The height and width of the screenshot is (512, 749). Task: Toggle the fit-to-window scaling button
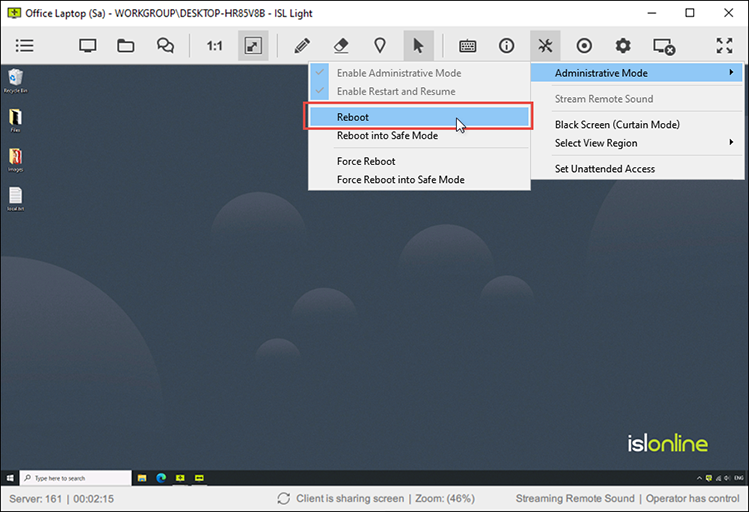pyautogui.click(x=253, y=45)
